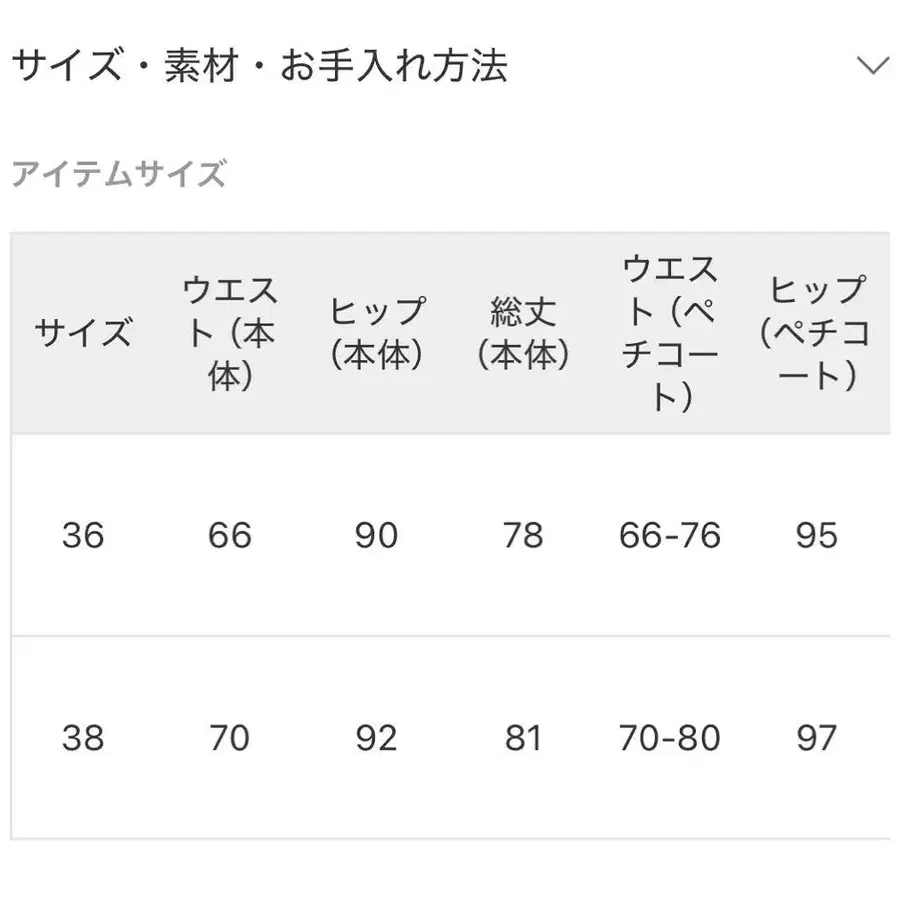Select the 総丈 (本体) column header
Screen dimensions: 900x900
(x=525, y=330)
